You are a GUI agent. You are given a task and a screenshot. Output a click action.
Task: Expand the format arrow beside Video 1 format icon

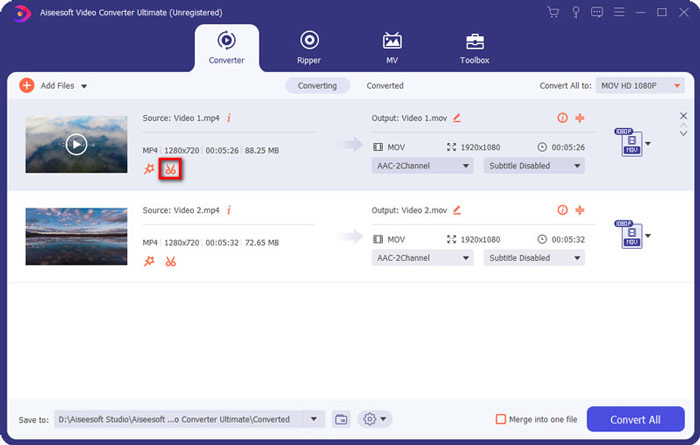(648, 144)
